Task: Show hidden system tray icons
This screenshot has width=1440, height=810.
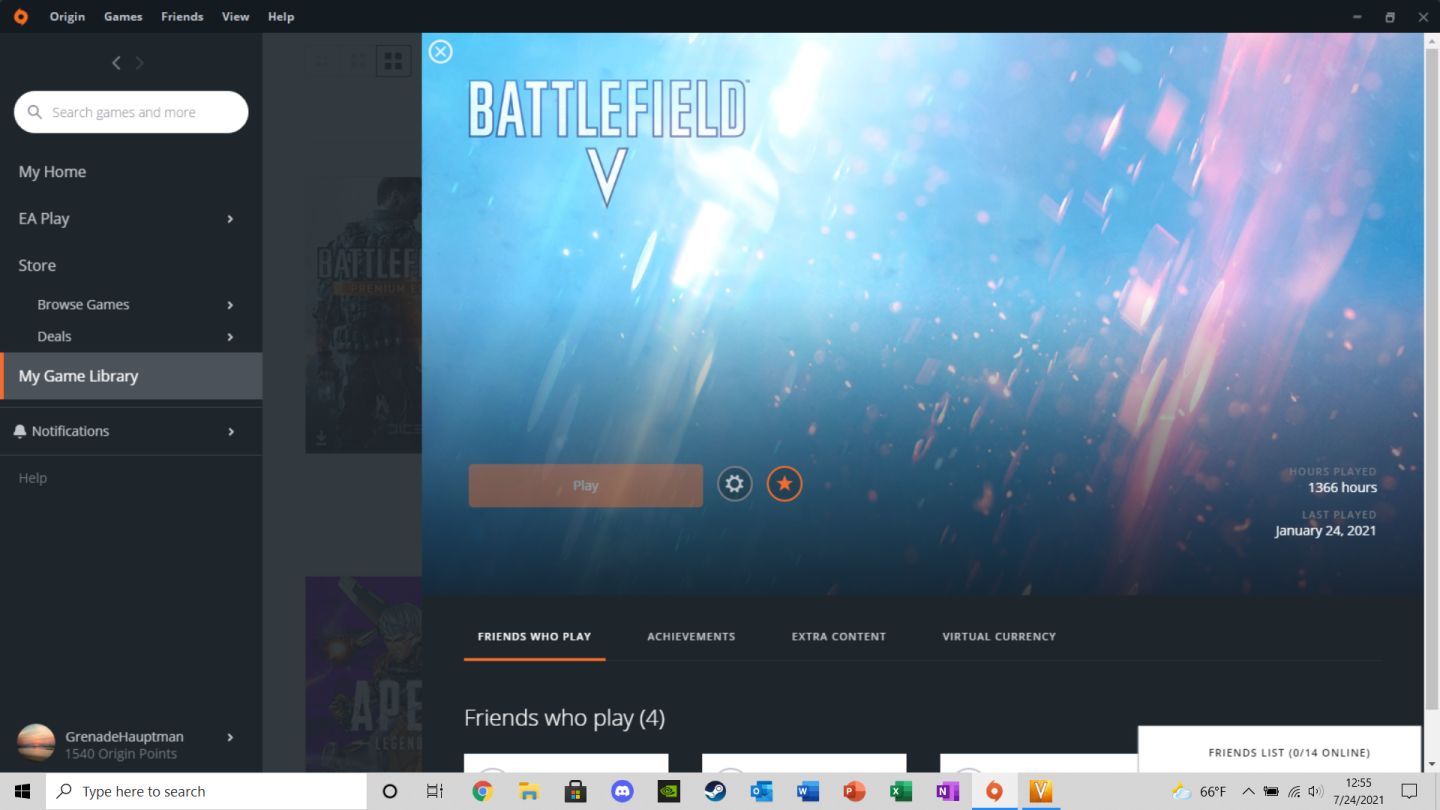Action: pyautogui.click(x=1248, y=791)
